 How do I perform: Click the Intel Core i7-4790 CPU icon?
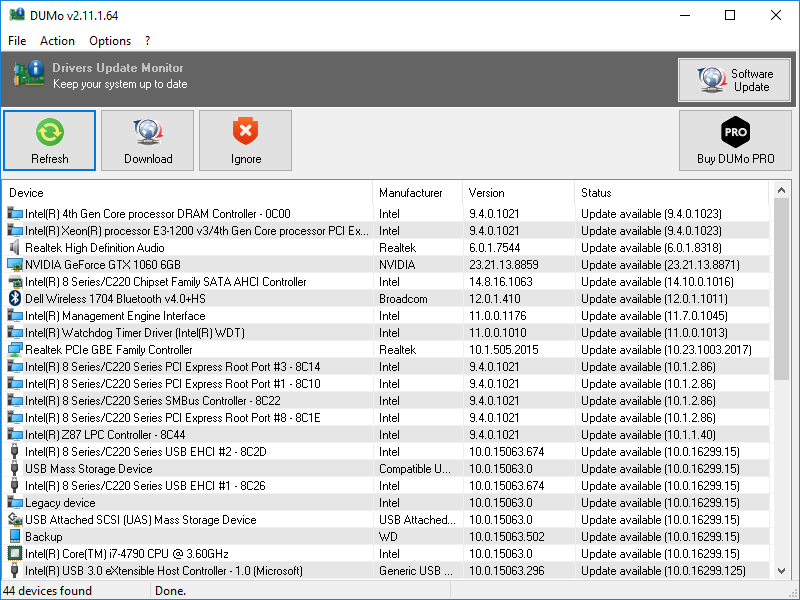(15, 553)
